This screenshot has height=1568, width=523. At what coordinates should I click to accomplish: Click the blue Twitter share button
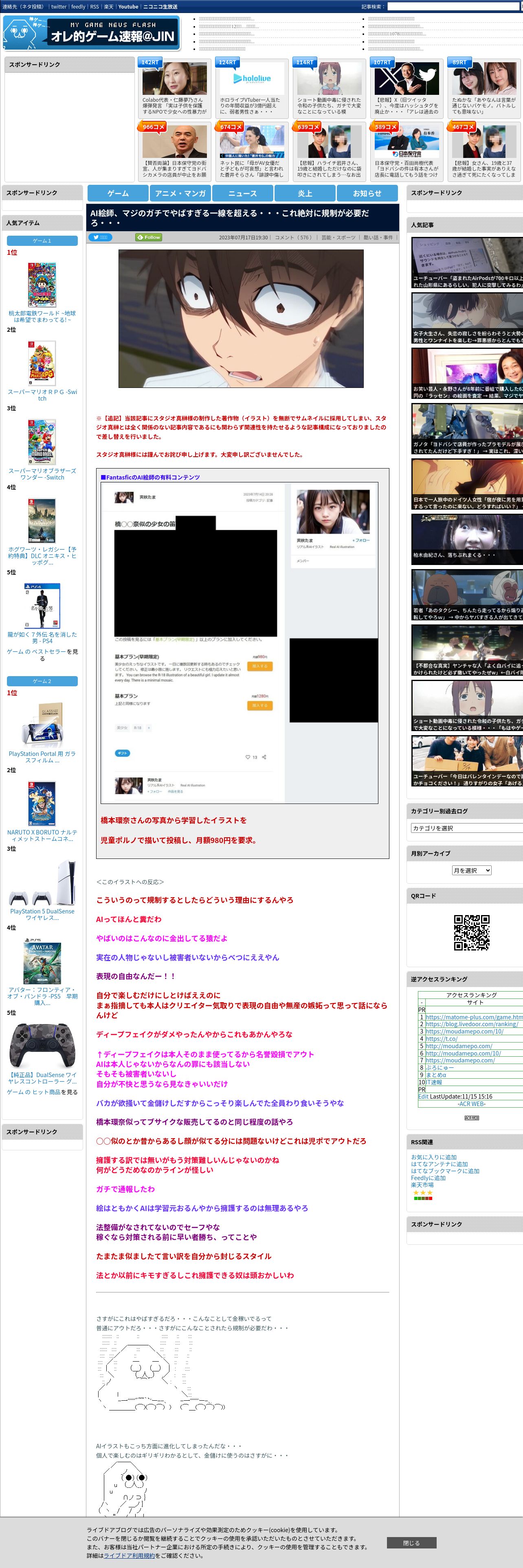click(x=101, y=237)
